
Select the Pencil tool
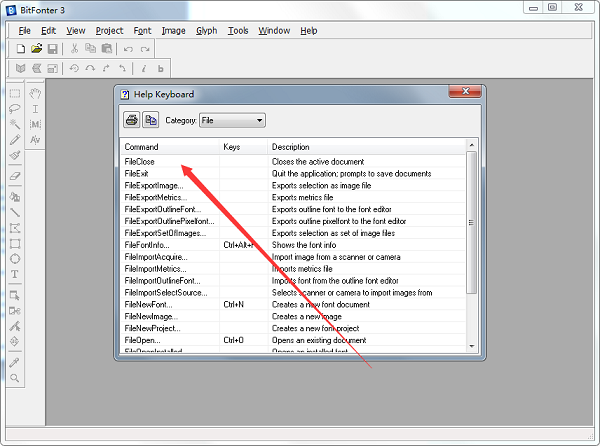(x=15, y=140)
